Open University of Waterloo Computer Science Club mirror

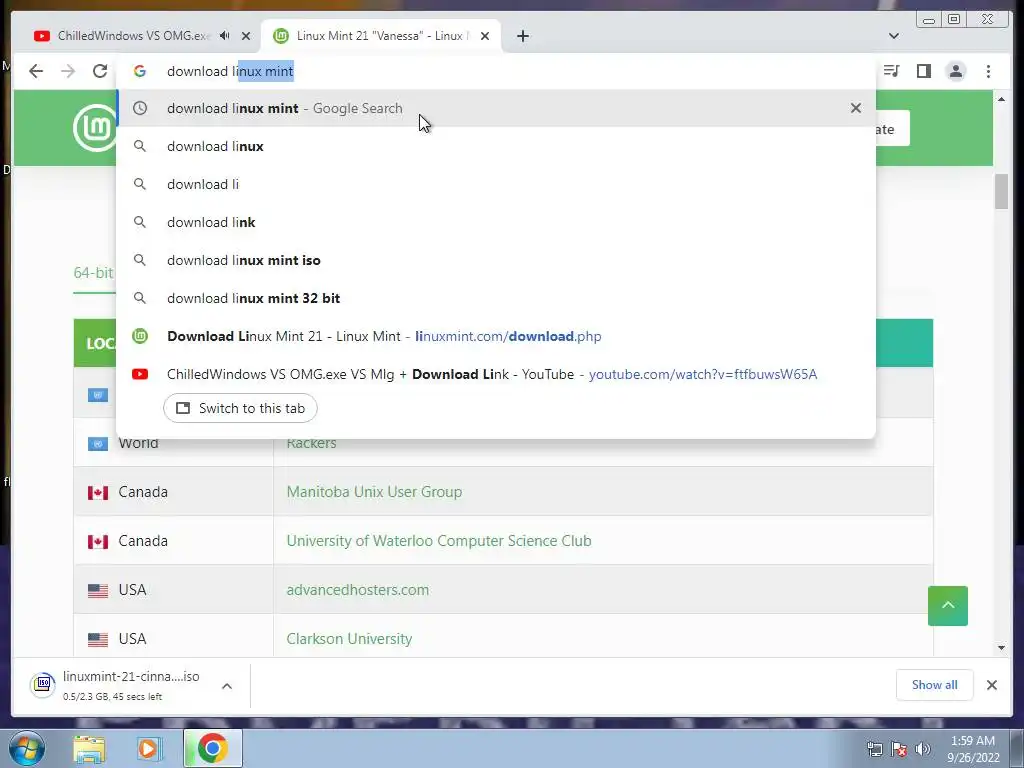(439, 541)
